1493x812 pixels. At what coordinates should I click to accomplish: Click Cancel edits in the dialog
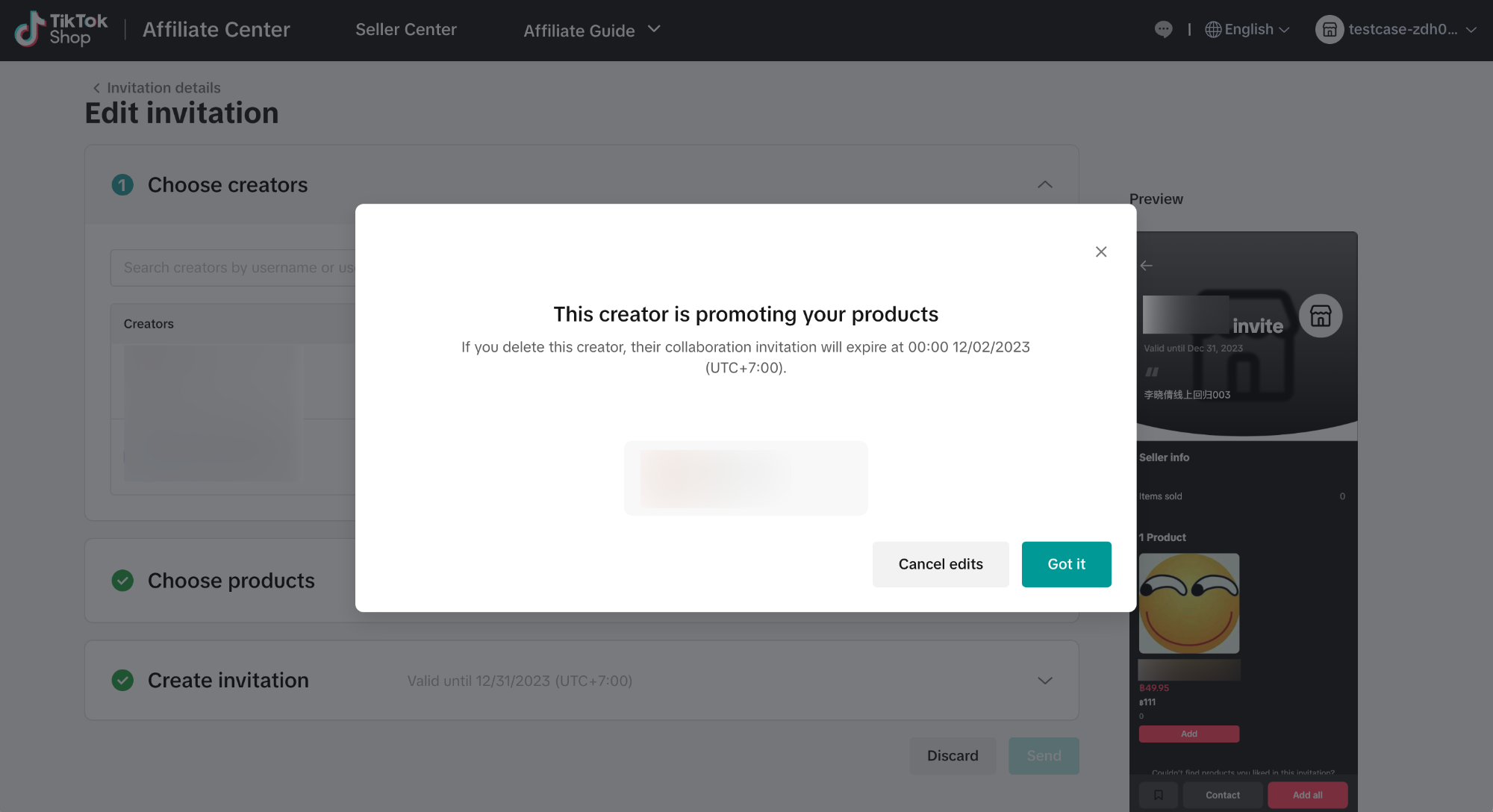[x=941, y=564]
